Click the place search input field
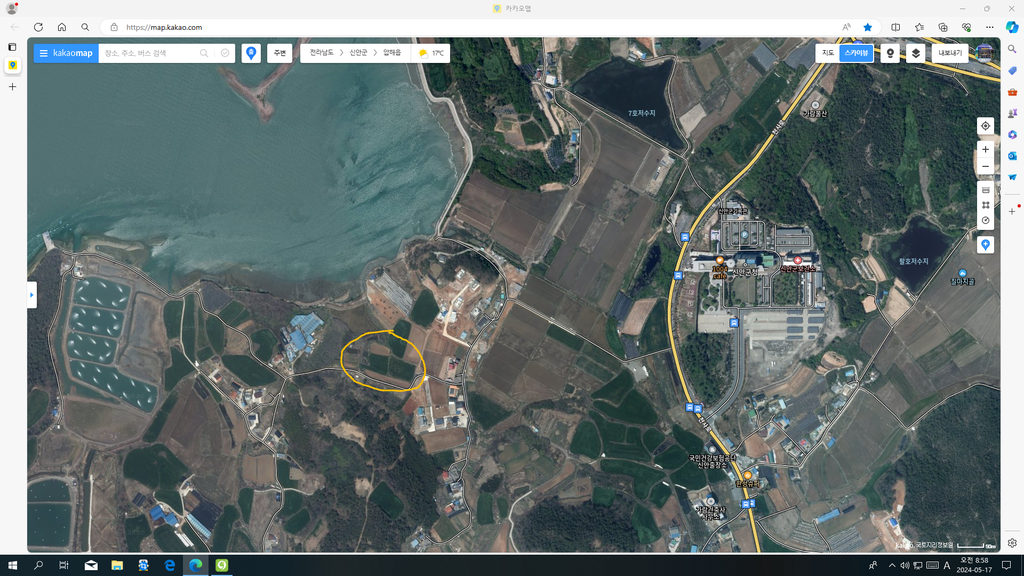This screenshot has height=576, width=1024. pos(150,53)
